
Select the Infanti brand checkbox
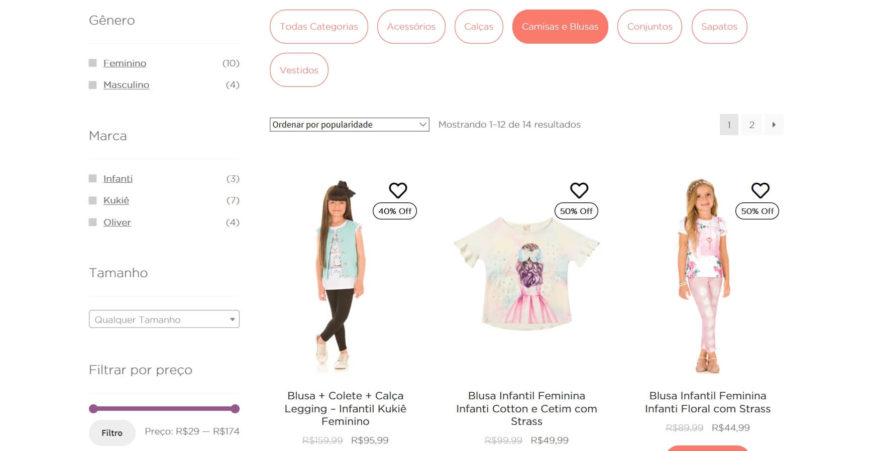click(x=93, y=178)
